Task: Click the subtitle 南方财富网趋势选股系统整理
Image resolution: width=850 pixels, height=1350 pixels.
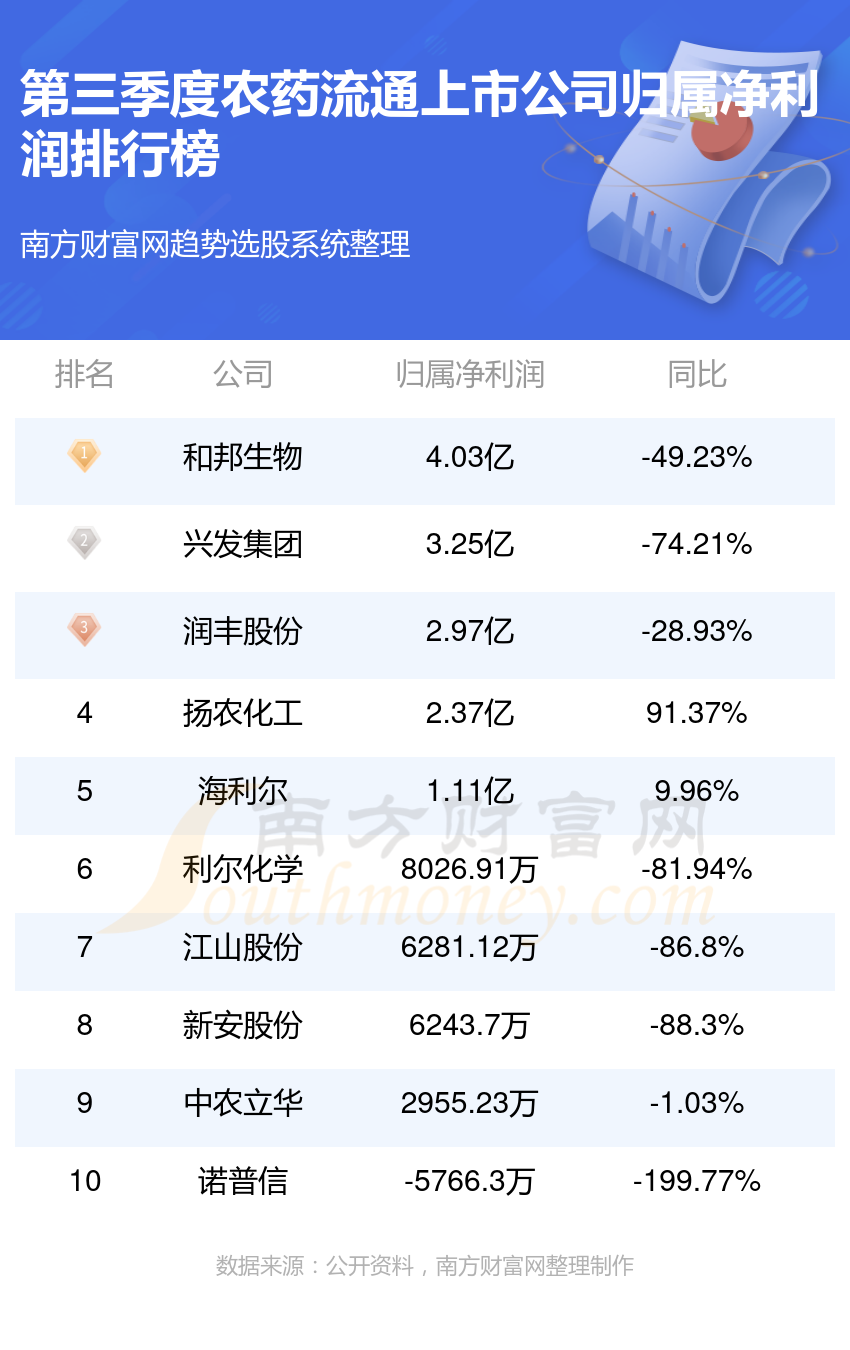Action: coord(216,245)
